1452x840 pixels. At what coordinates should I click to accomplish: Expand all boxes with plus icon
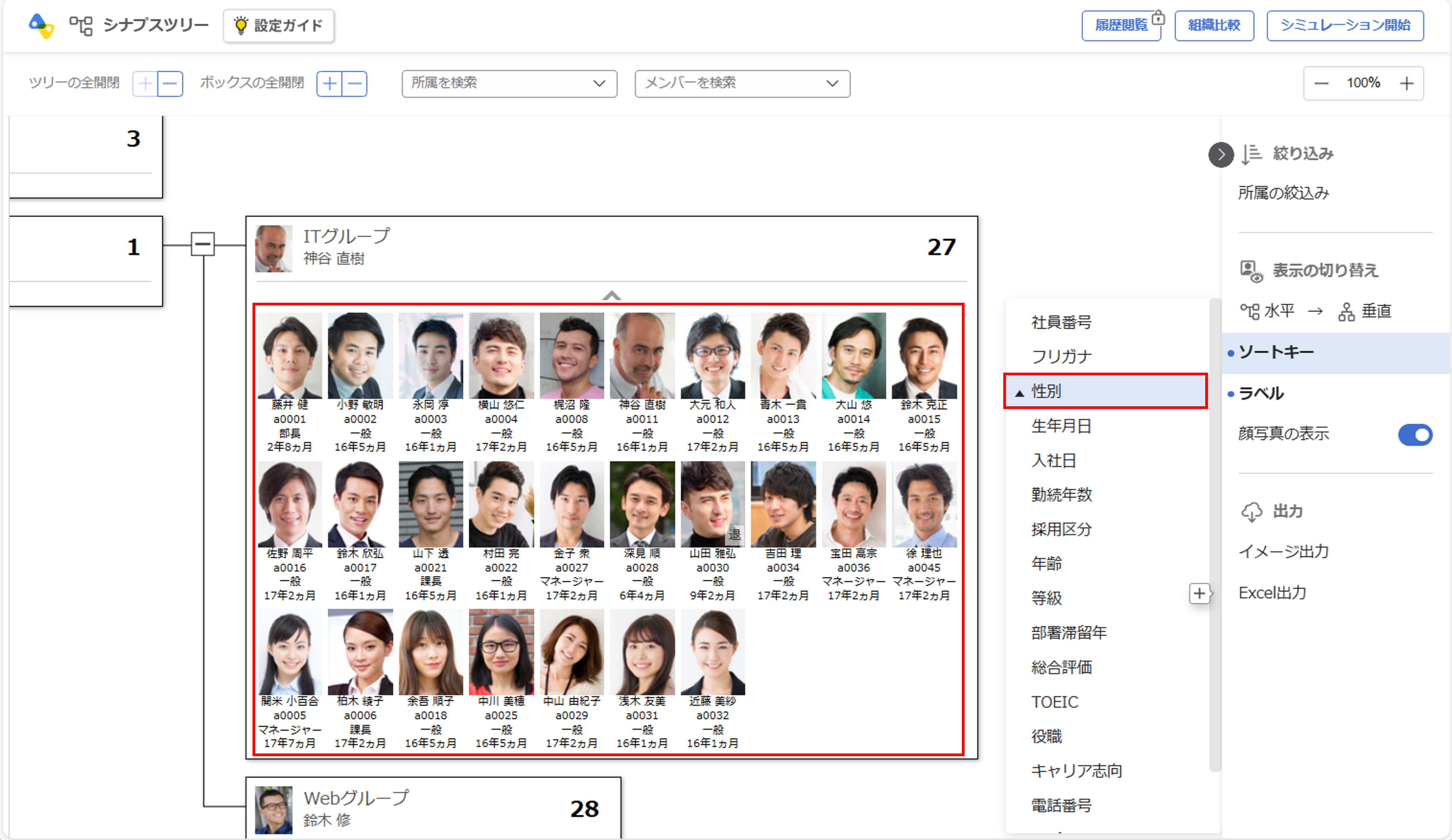330,84
